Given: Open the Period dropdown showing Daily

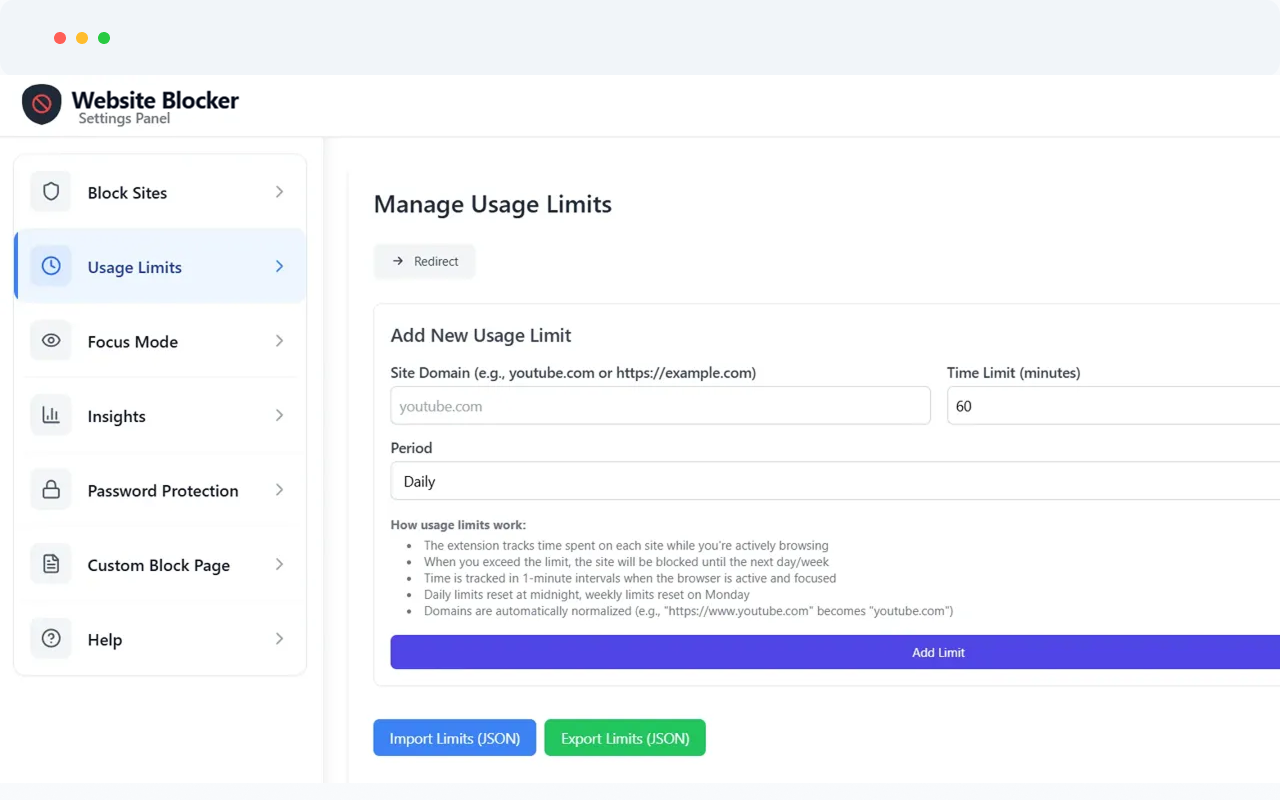Looking at the screenshot, I should (835, 481).
